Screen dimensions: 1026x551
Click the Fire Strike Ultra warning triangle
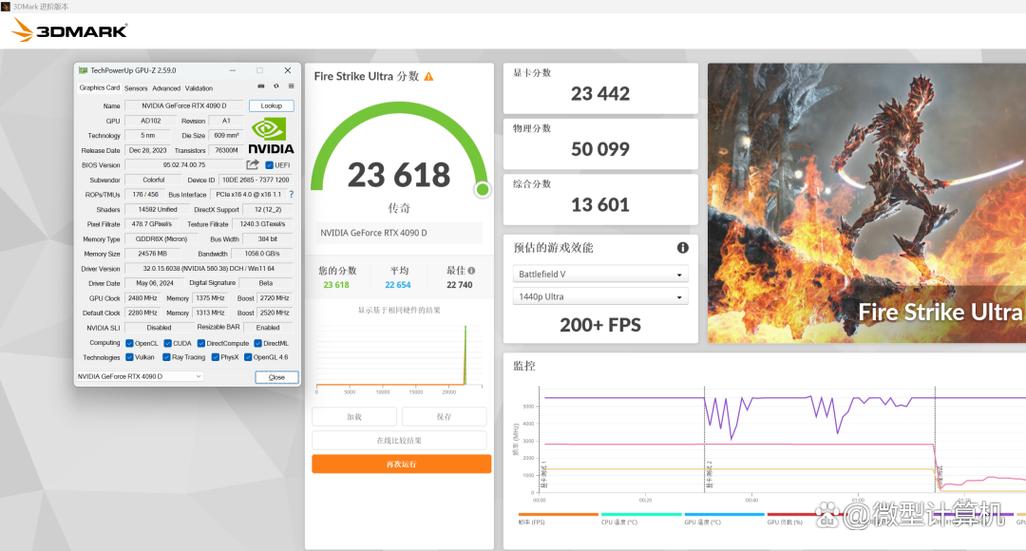pyautogui.click(x=429, y=76)
